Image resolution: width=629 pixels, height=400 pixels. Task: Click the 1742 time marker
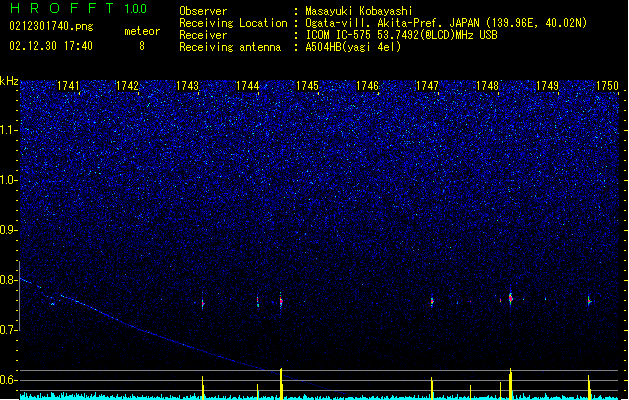[x=127, y=86]
